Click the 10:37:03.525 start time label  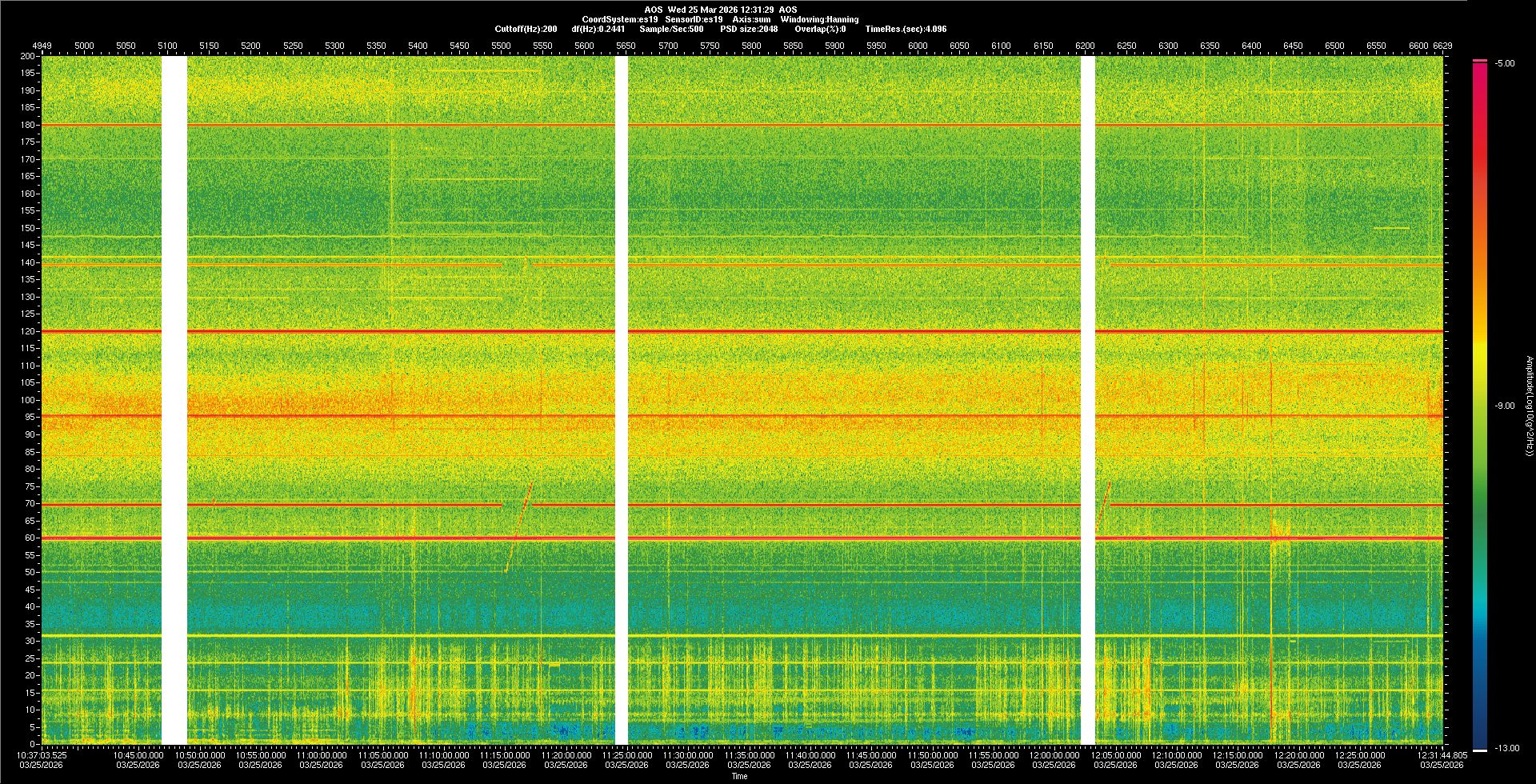pos(43,754)
